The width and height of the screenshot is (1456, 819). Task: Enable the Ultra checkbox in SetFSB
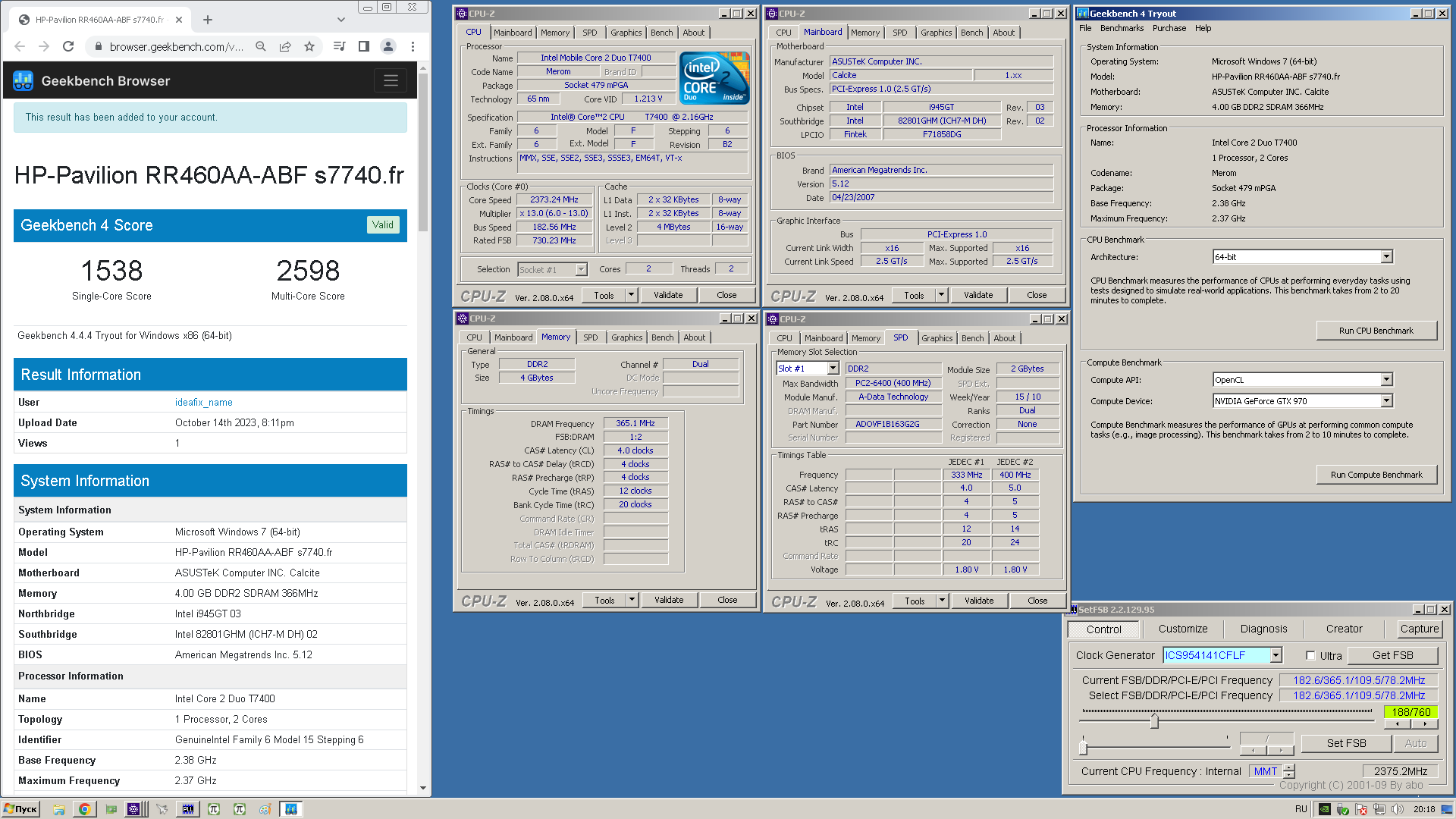pyautogui.click(x=1310, y=656)
